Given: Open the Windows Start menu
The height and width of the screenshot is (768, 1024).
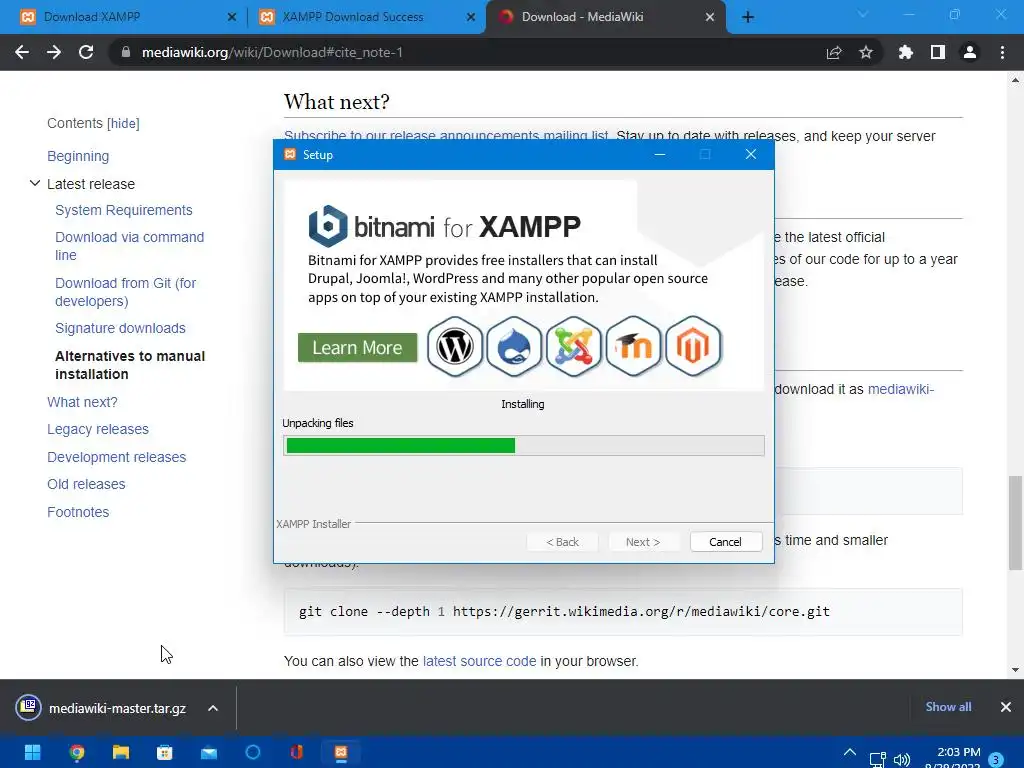Looking at the screenshot, I should 33,752.
